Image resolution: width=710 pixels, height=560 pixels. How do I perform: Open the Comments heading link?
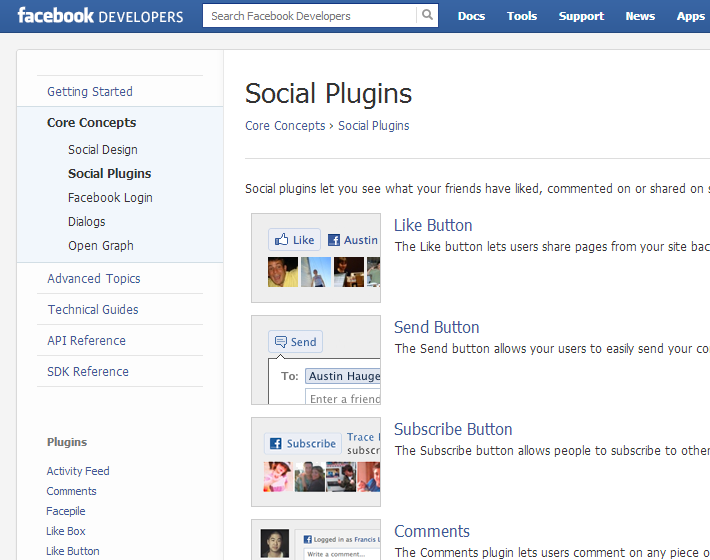(432, 531)
